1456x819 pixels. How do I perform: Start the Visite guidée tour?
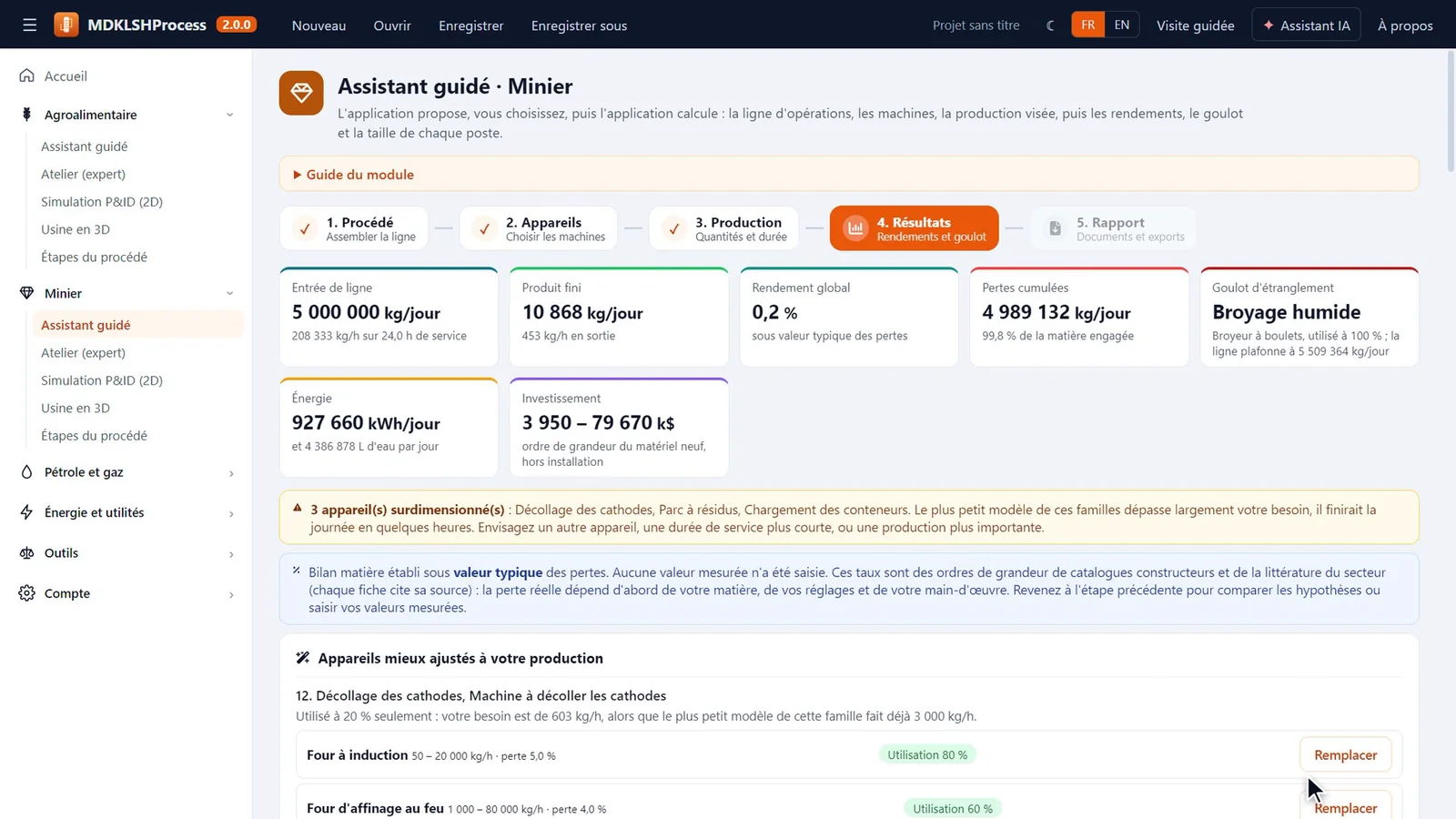coord(1195,25)
